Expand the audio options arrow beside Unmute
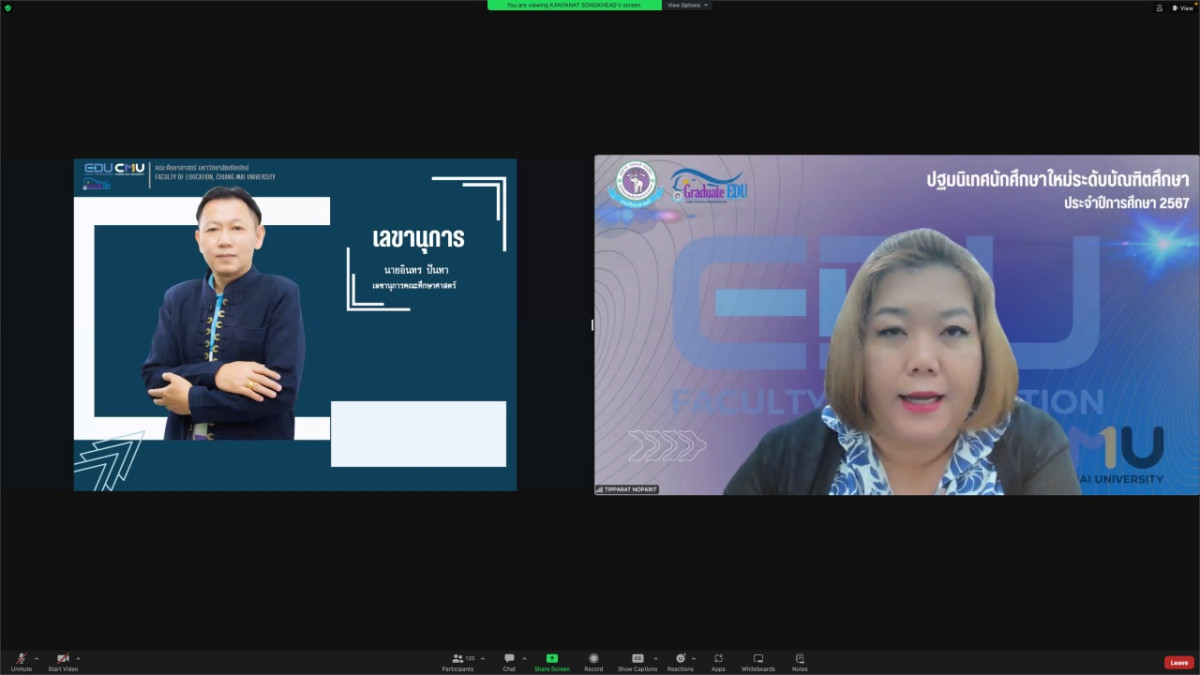The height and width of the screenshot is (675, 1200). (x=37, y=658)
